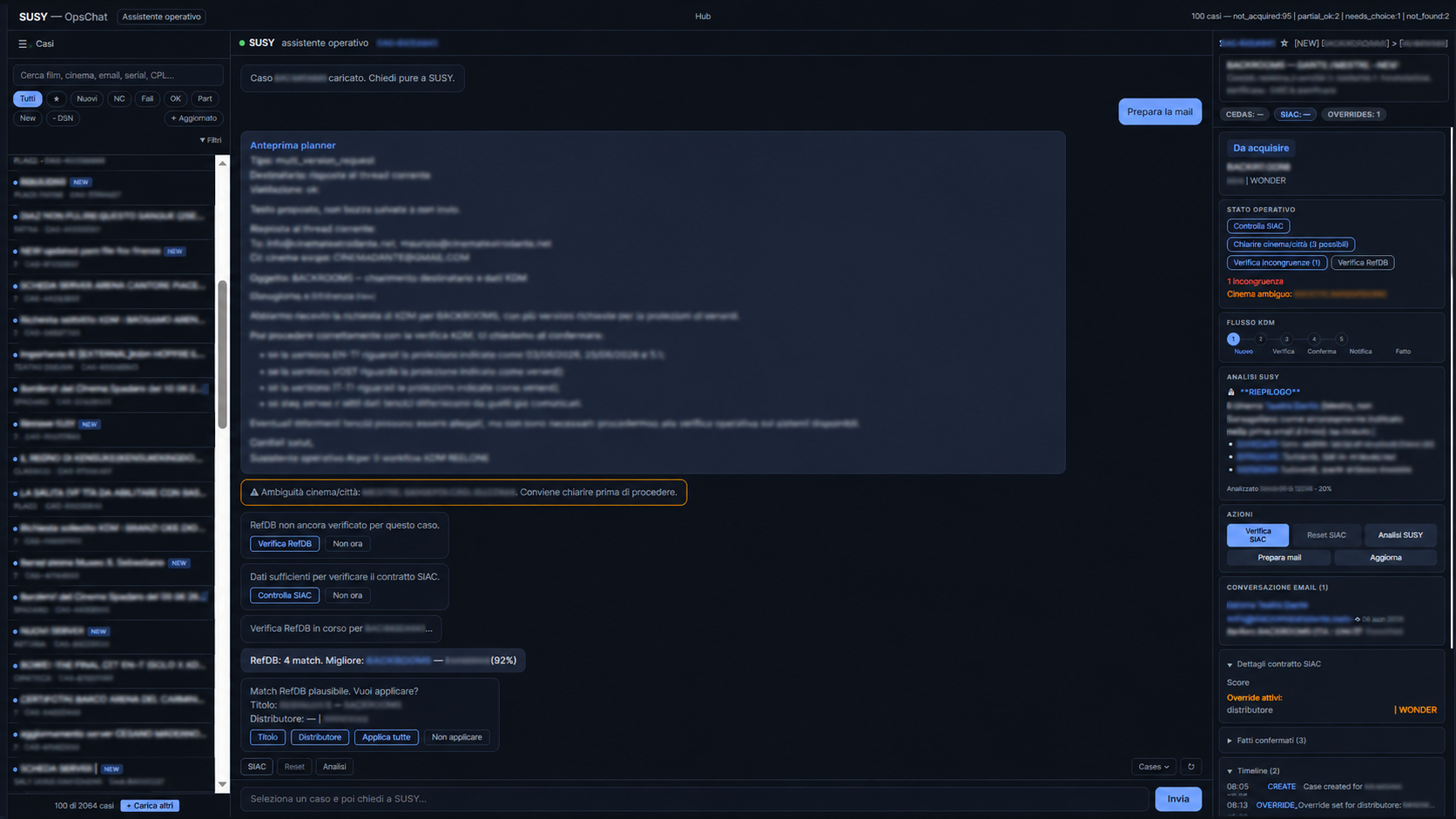Click the star icon in case header
Image resolution: width=1456 pixels, height=819 pixels.
click(x=1284, y=43)
